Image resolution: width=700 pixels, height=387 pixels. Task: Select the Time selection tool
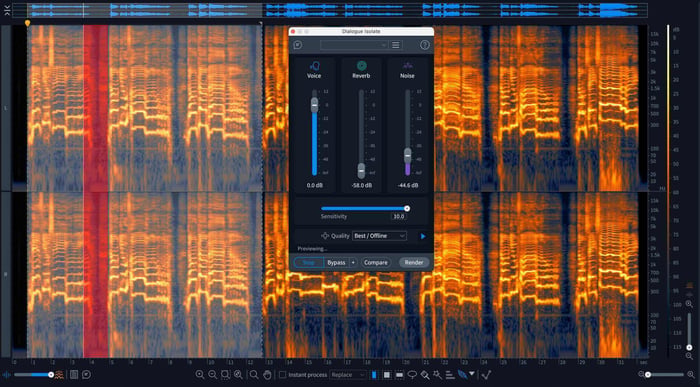pyautogui.click(x=374, y=375)
